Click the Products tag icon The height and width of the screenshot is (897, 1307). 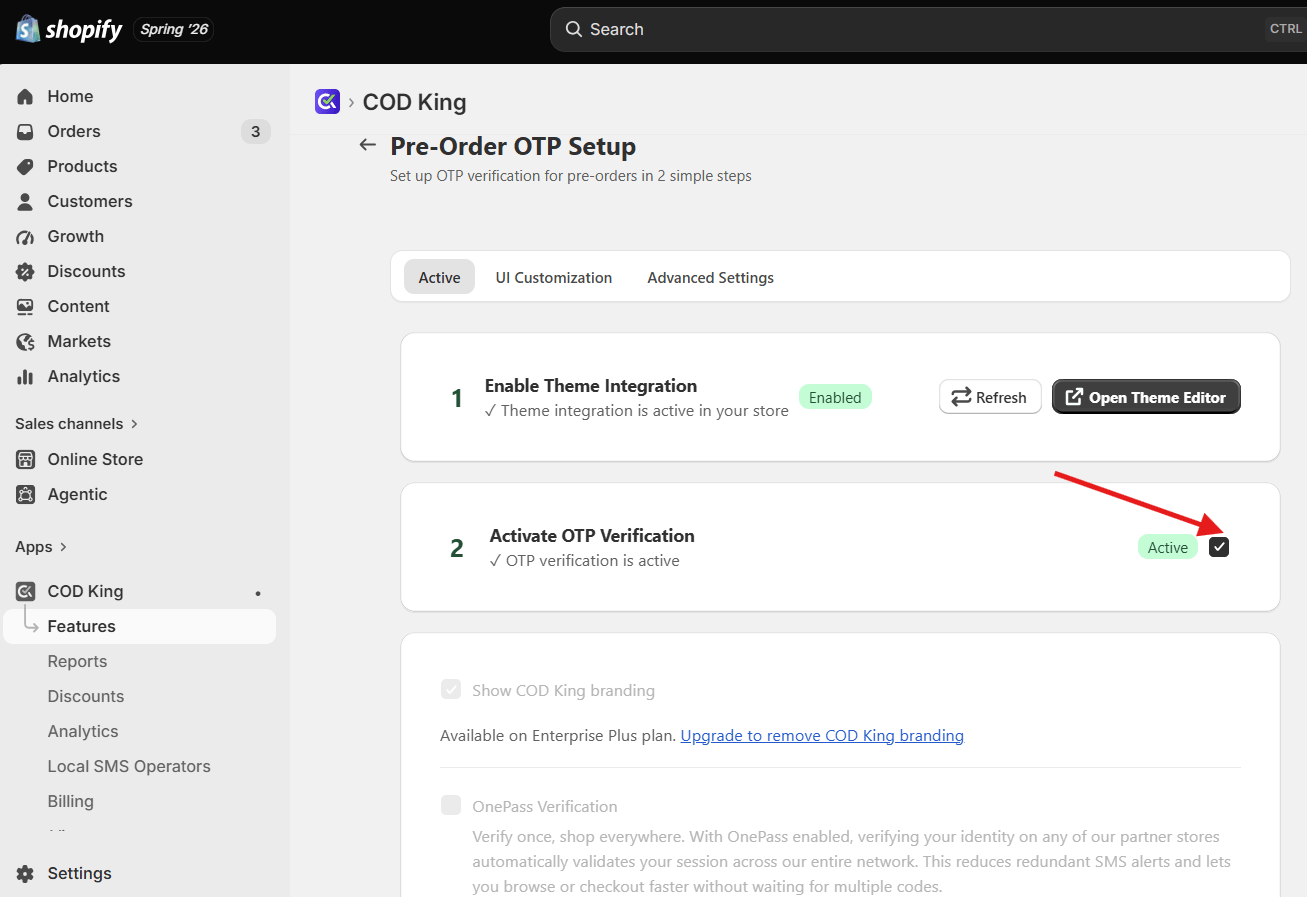click(26, 166)
